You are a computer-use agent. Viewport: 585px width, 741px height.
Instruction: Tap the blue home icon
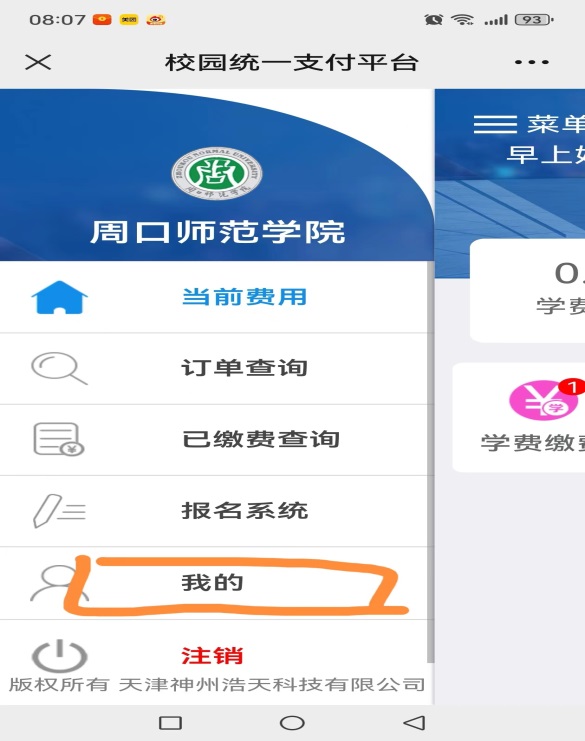coord(59,297)
